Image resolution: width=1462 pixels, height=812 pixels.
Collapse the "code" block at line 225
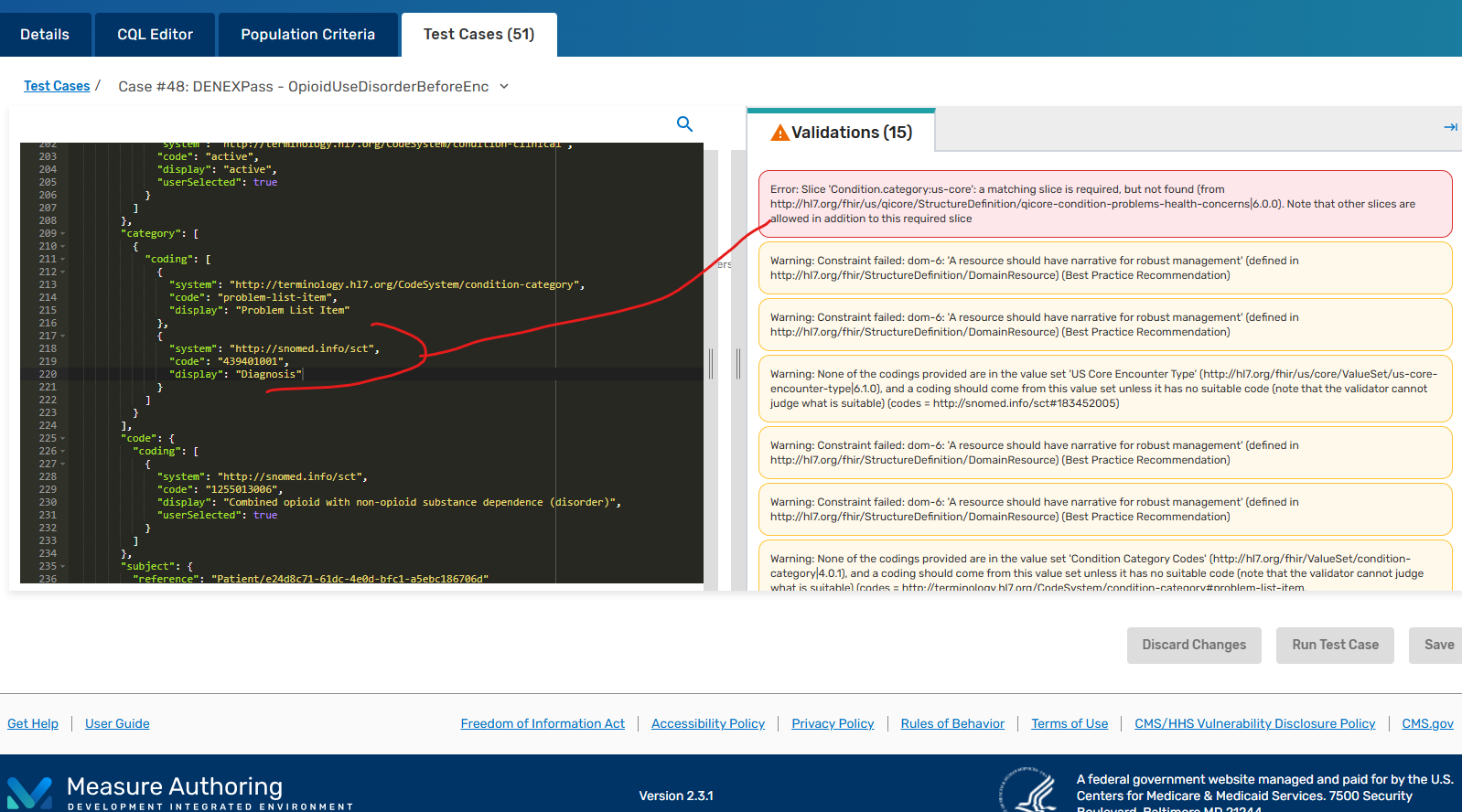point(62,439)
